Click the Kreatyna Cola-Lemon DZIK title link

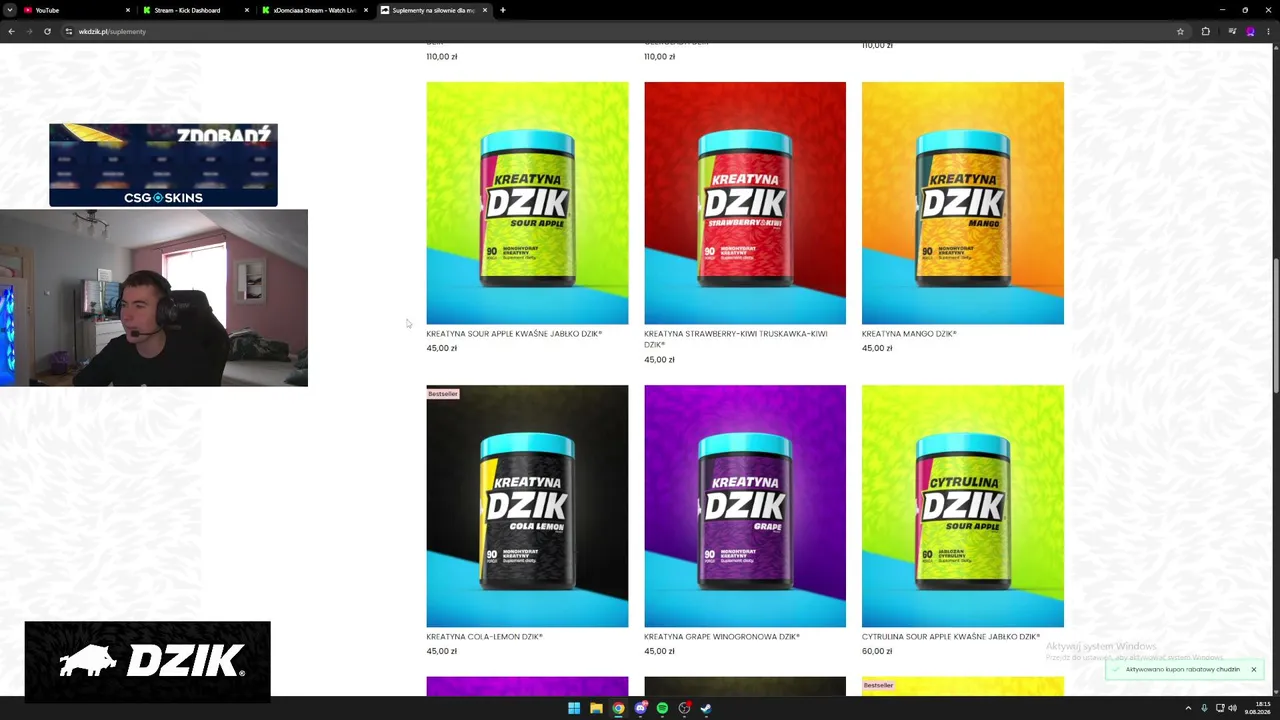click(484, 637)
